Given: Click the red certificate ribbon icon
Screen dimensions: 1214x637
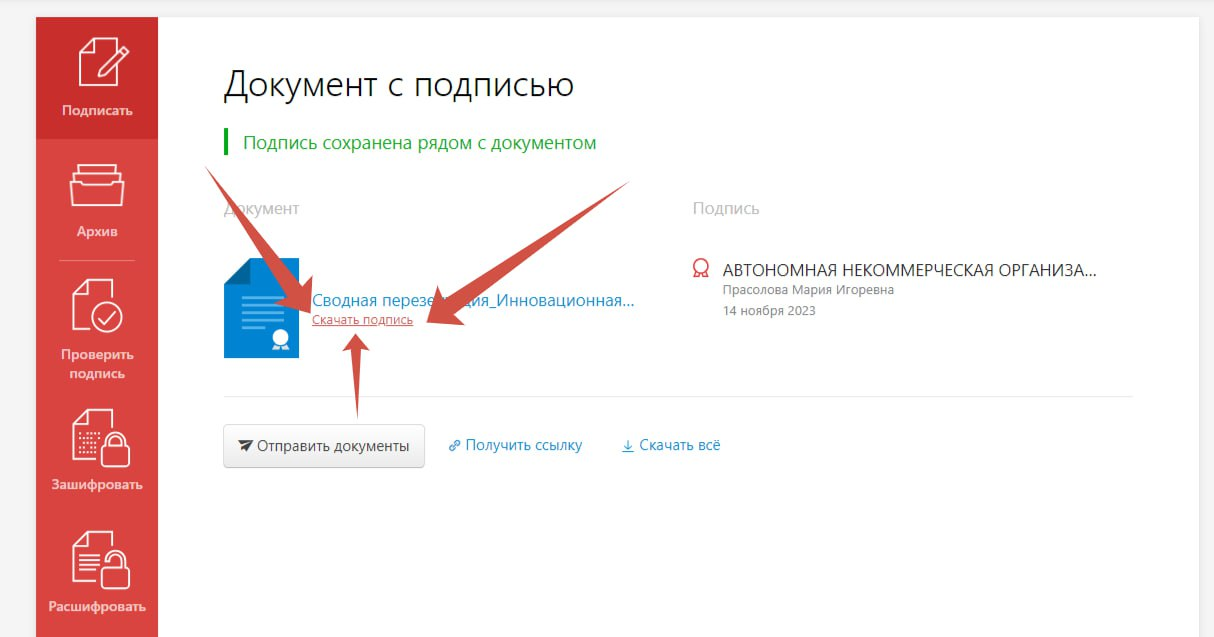Looking at the screenshot, I should [701, 268].
